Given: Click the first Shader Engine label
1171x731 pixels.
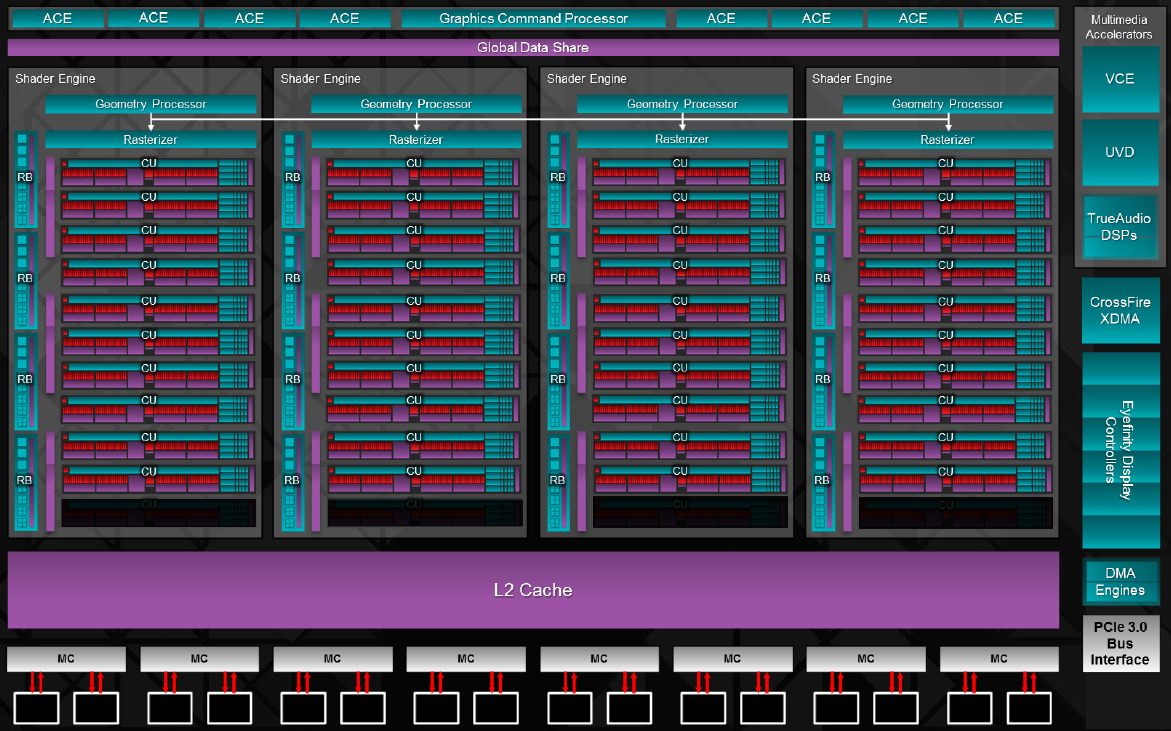Looking at the screenshot, I should 55,78.
